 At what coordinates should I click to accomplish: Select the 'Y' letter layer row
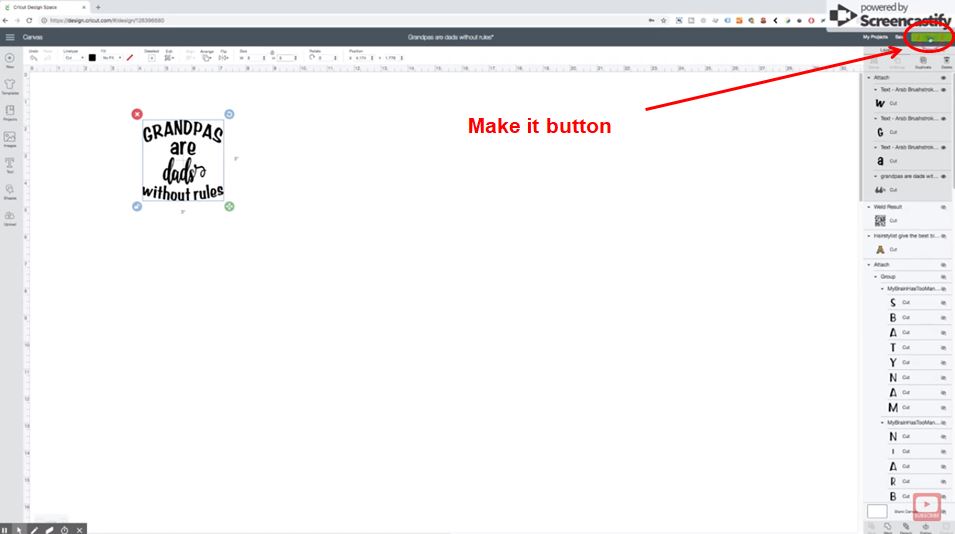[918, 363]
